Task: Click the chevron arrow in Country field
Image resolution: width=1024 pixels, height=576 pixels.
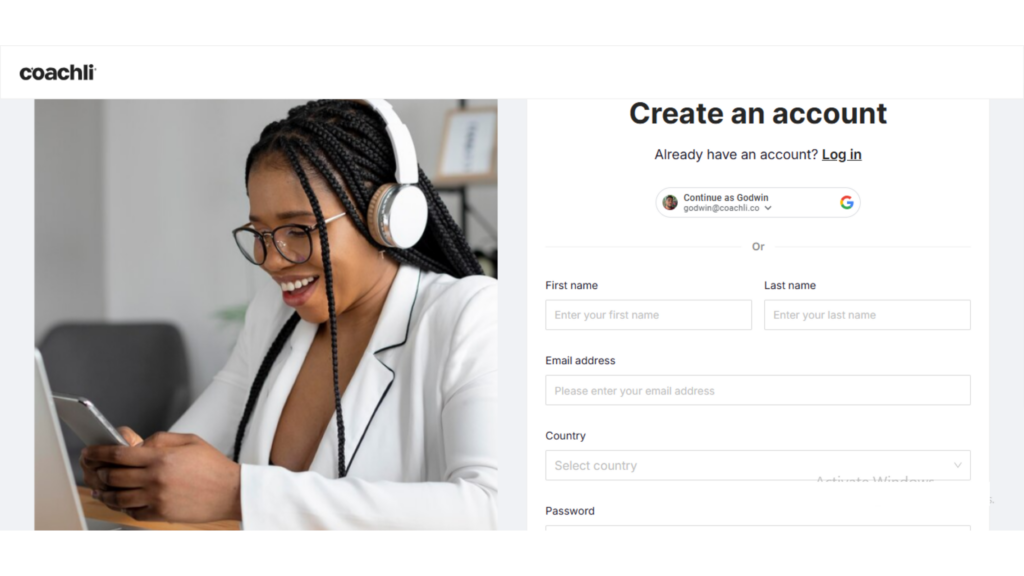Action: 957,466
